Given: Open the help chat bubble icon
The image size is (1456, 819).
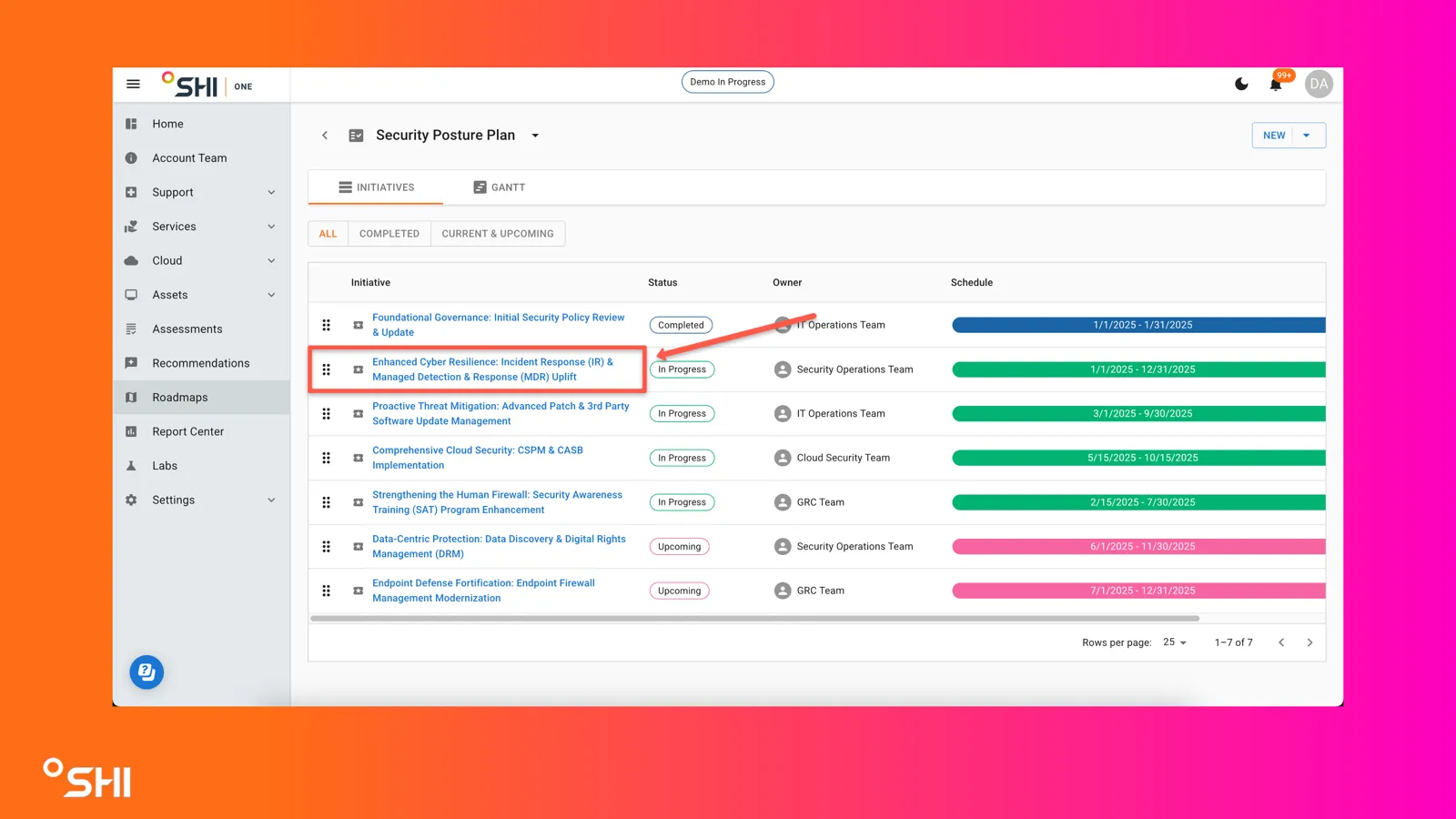Looking at the screenshot, I should click(x=147, y=672).
